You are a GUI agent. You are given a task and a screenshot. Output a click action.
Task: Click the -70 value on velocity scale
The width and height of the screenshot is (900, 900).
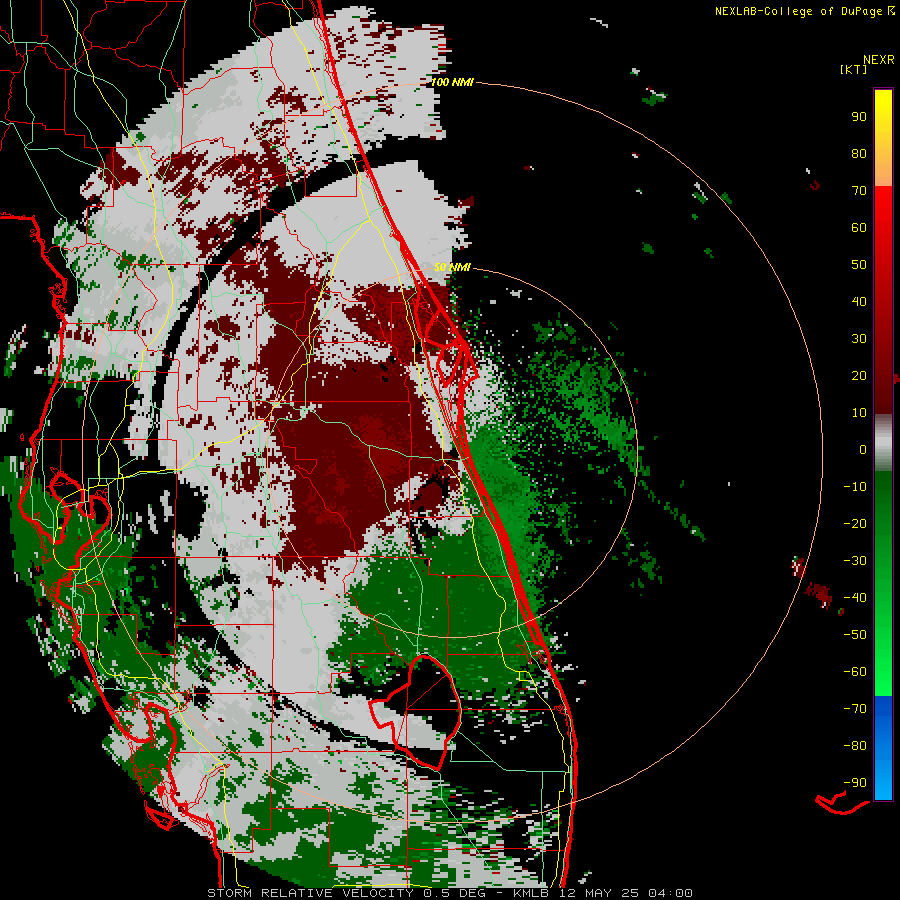855,709
